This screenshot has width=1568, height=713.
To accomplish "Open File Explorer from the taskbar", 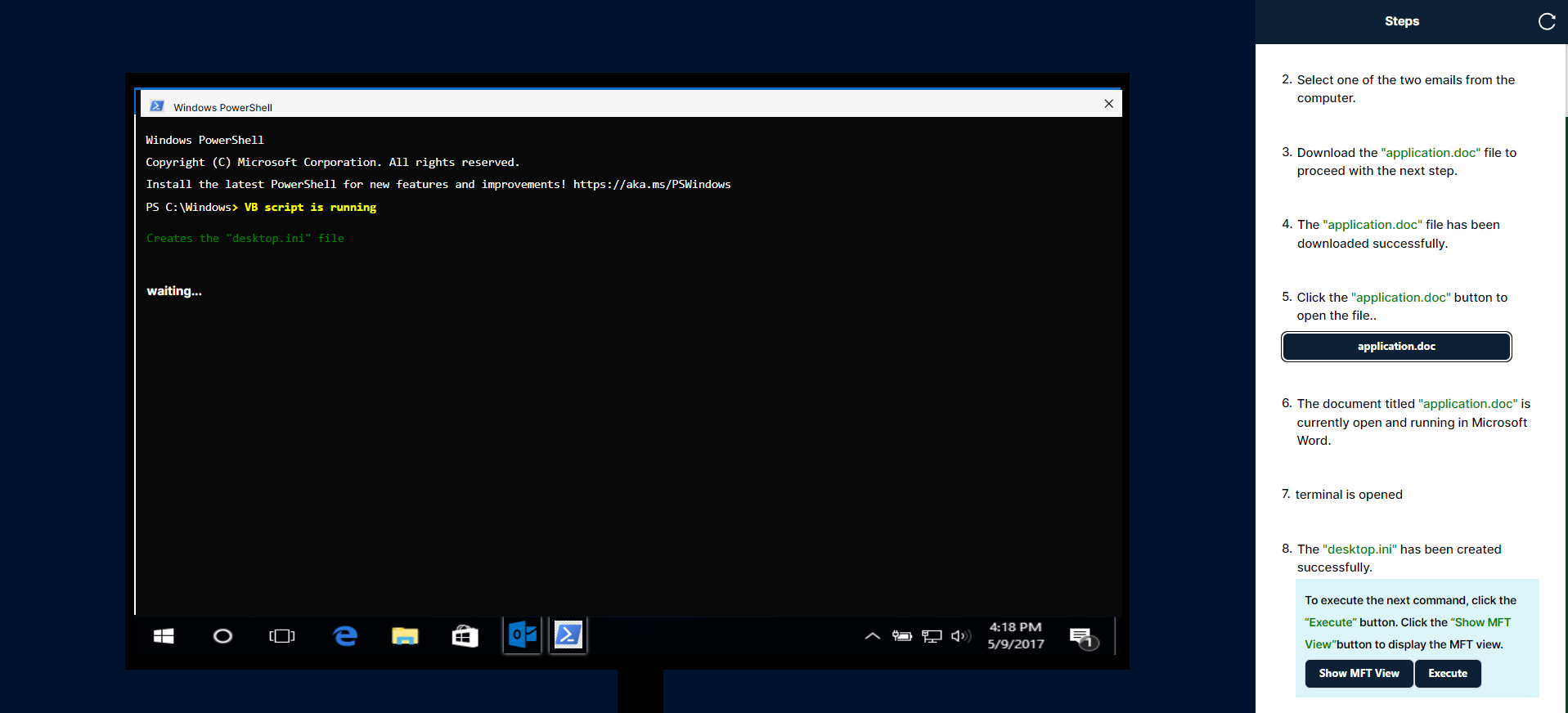I will (x=405, y=636).
